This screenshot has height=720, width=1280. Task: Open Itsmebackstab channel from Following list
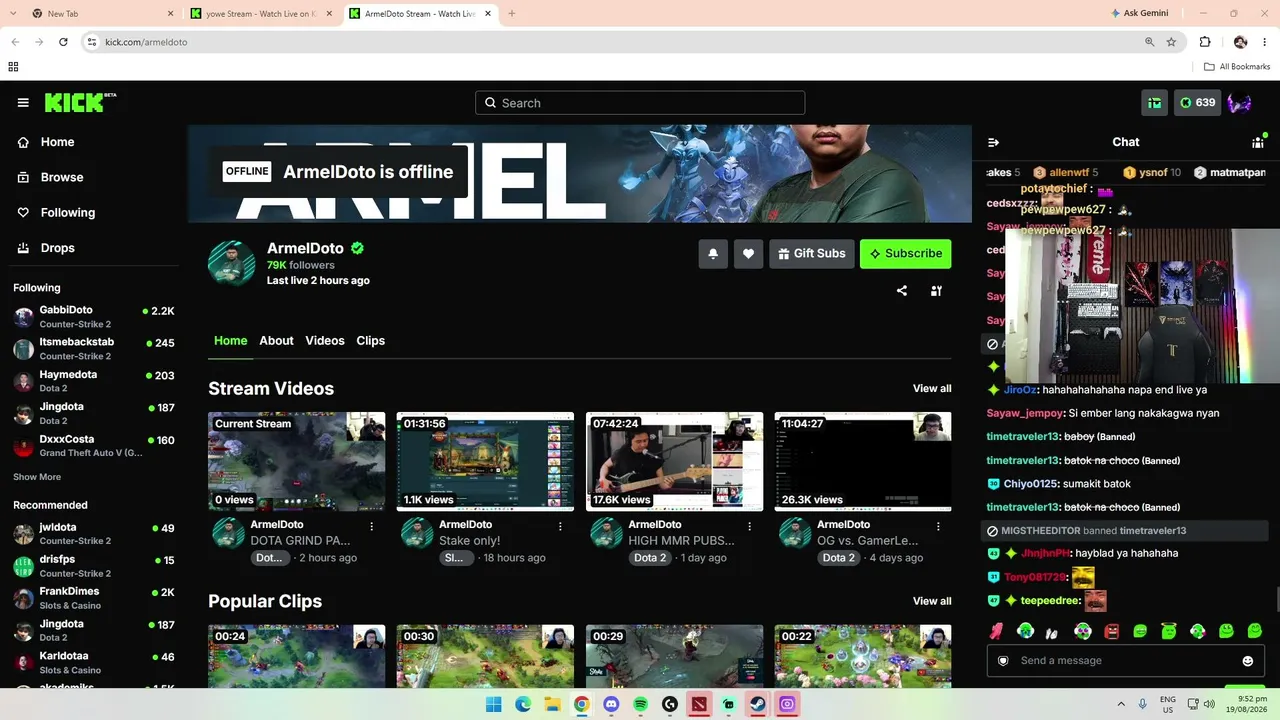click(94, 349)
